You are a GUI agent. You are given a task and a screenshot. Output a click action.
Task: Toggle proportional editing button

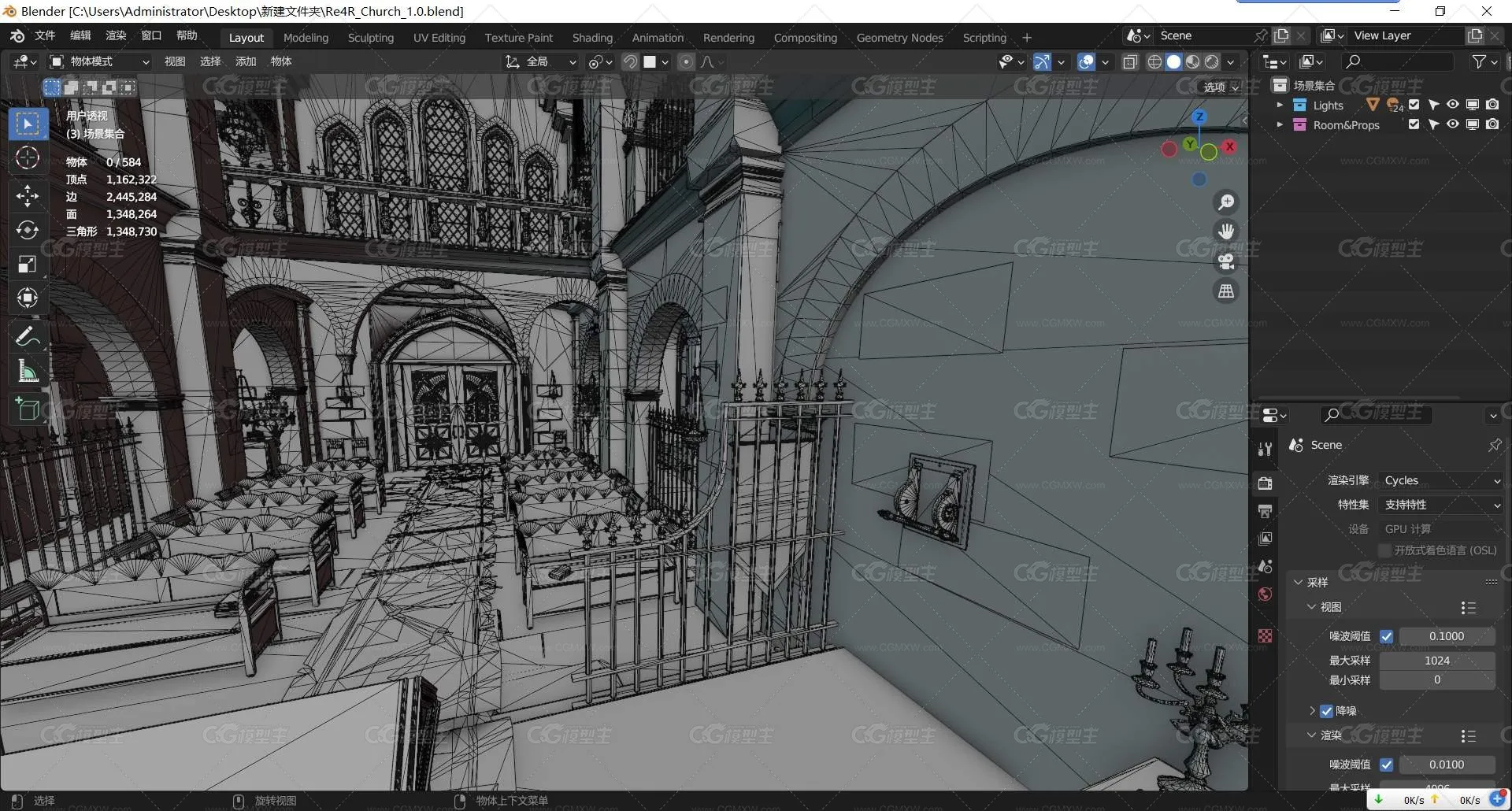pyautogui.click(x=686, y=61)
